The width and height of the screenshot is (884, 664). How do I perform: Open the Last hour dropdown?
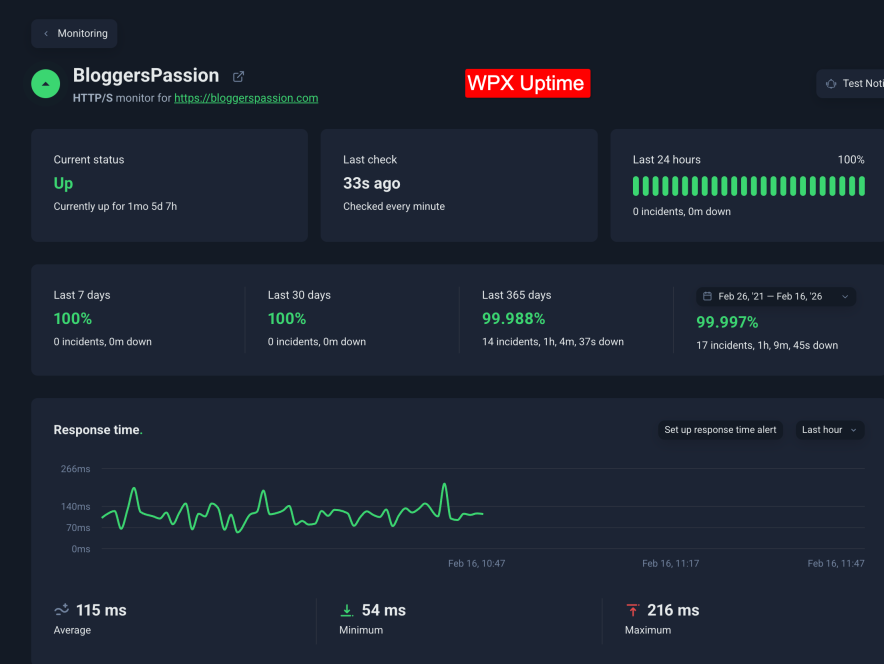pos(830,430)
